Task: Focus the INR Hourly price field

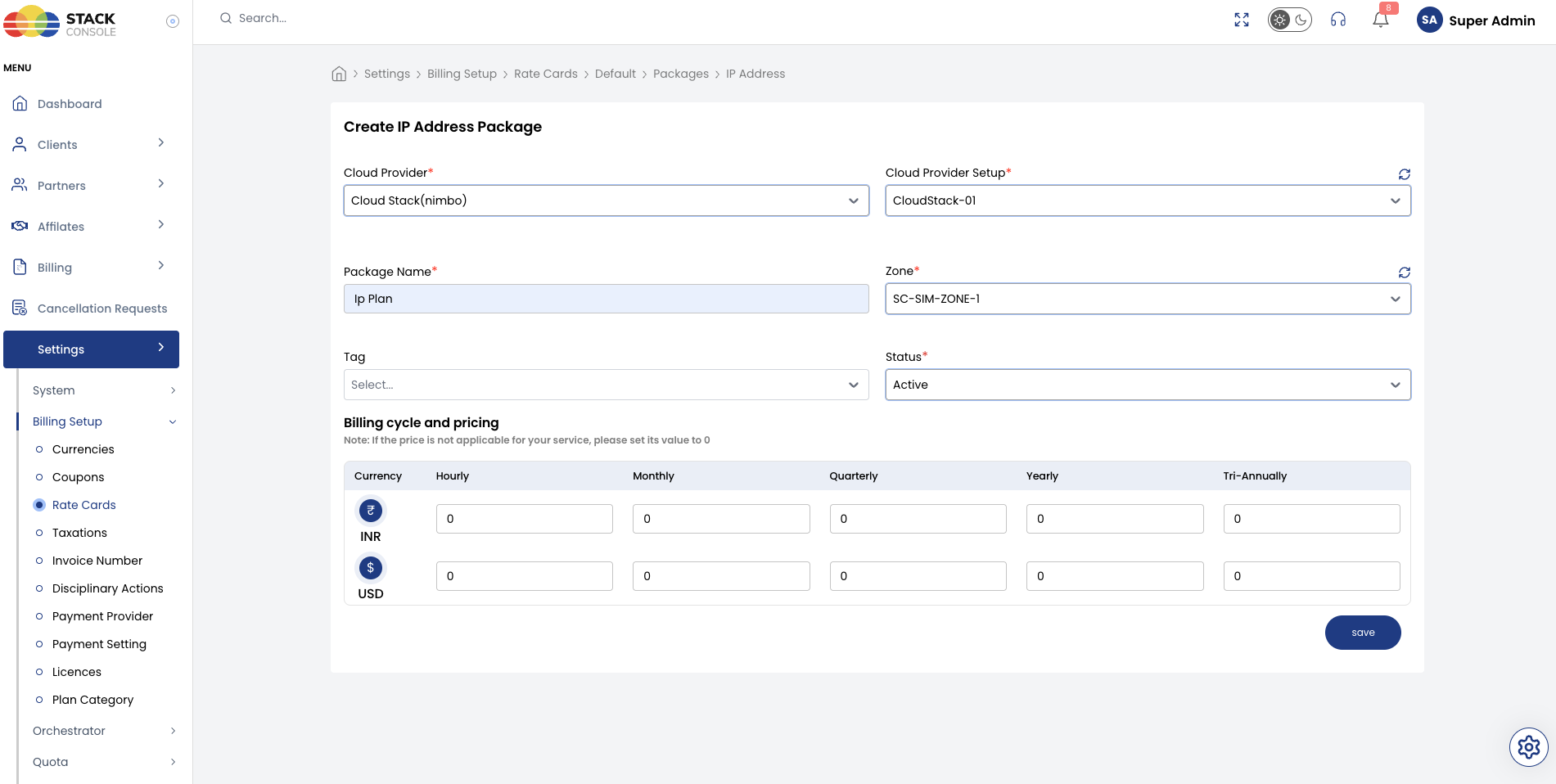Action: [x=524, y=519]
